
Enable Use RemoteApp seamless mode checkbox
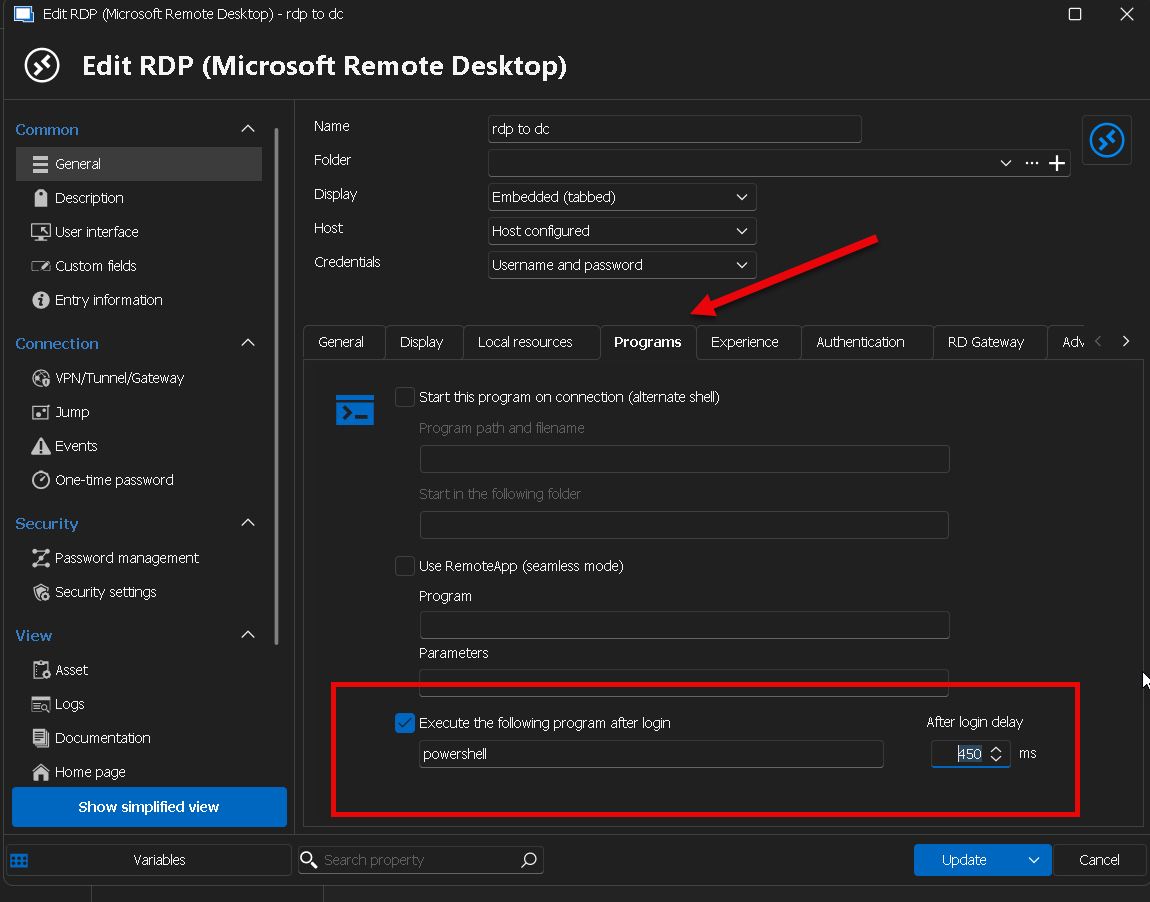click(x=405, y=566)
